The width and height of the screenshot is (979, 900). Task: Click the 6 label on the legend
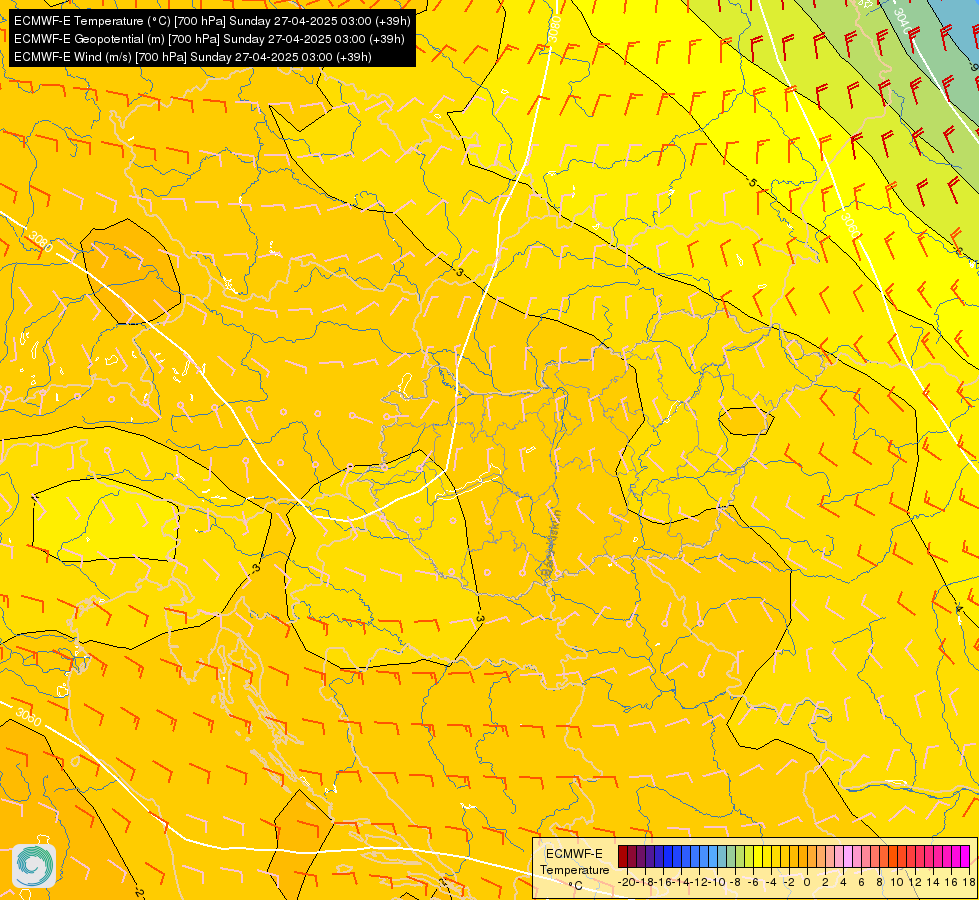pos(861,882)
